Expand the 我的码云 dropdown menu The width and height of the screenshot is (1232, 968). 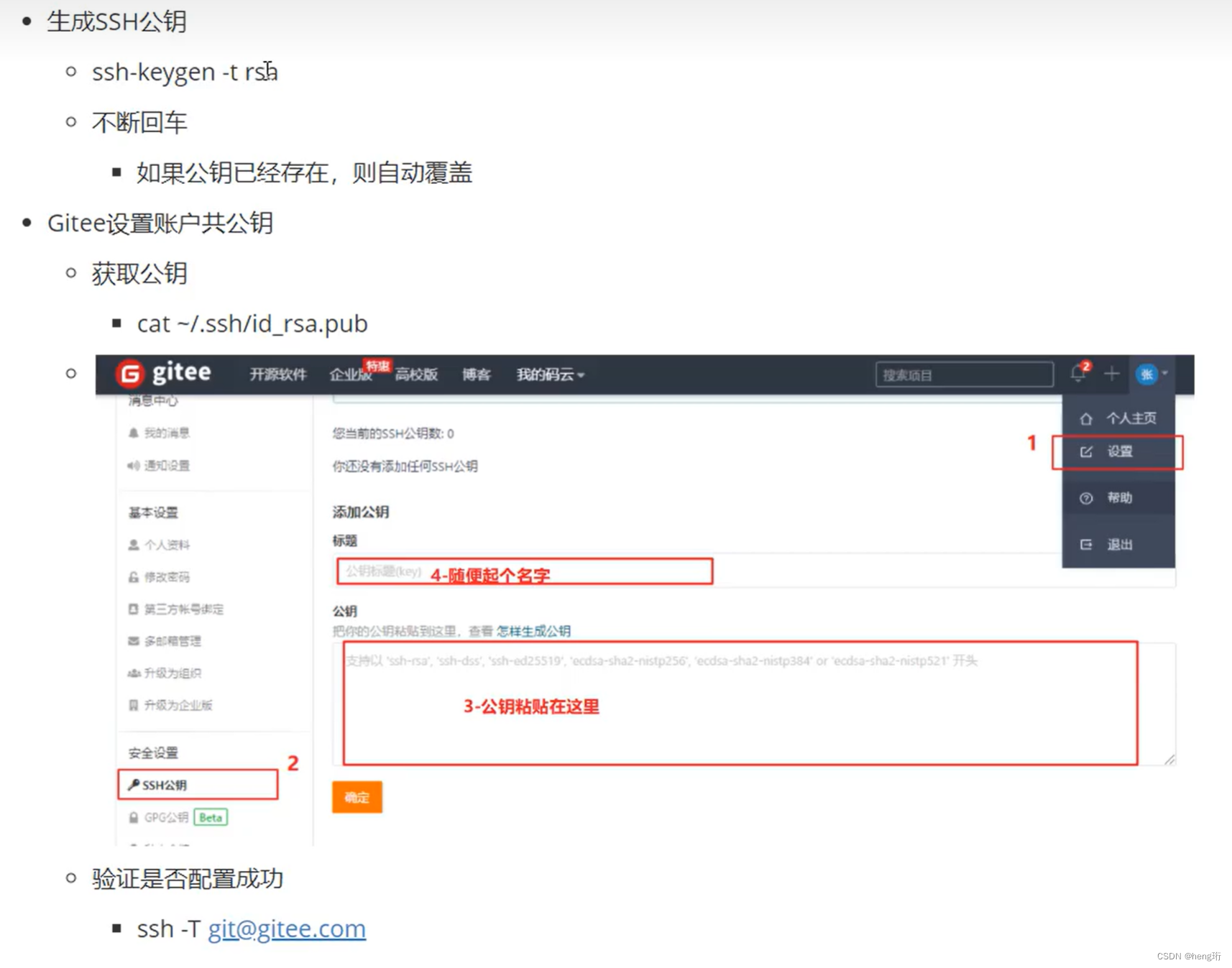pos(550,374)
